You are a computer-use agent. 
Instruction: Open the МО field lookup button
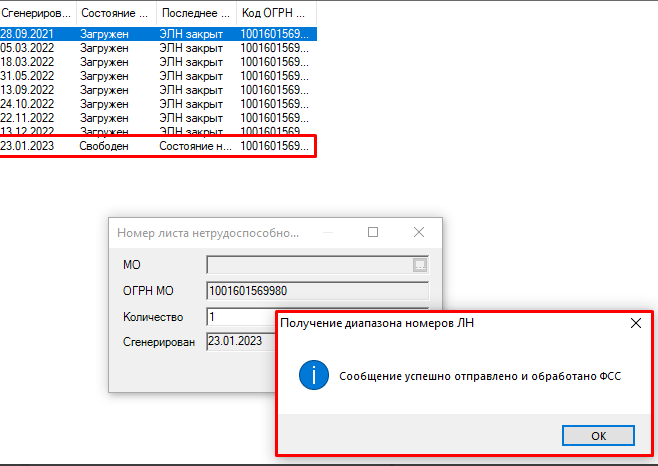420,265
